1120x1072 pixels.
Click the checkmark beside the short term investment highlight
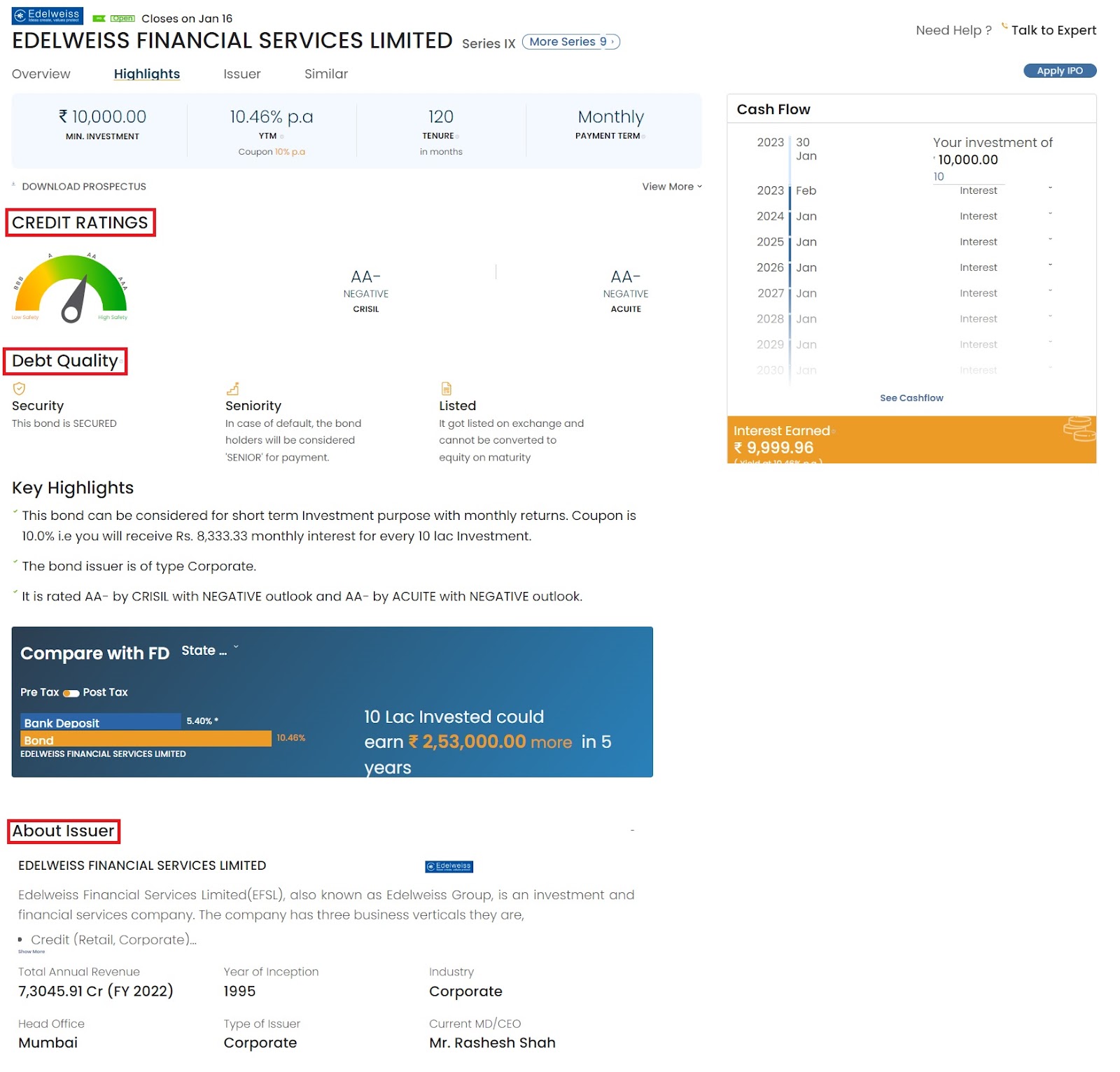(15, 512)
